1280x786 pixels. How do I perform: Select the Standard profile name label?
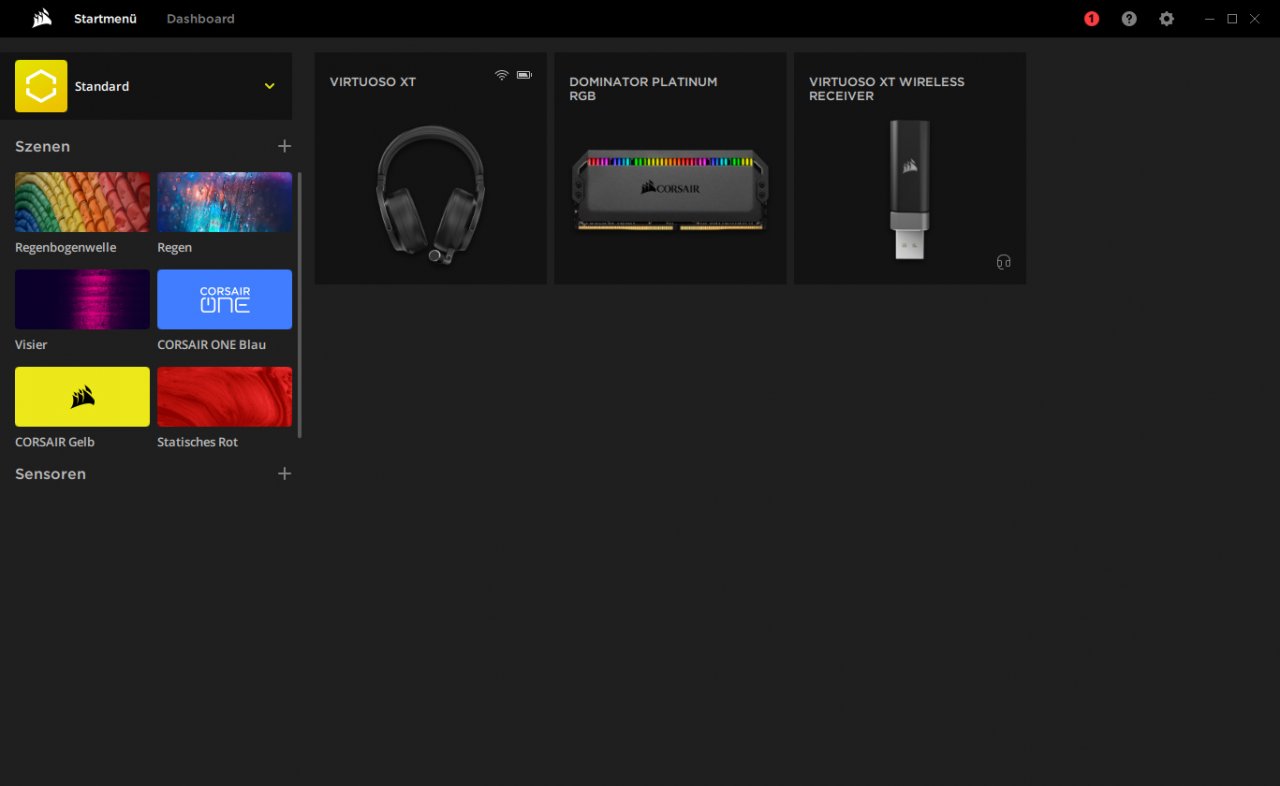[x=102, y=86]
